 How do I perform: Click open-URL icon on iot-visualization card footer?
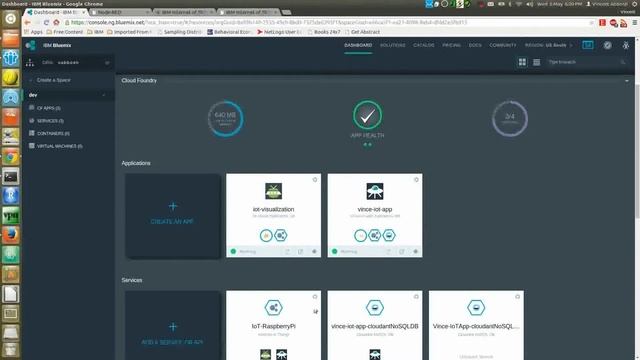click(x=301, y=251)
